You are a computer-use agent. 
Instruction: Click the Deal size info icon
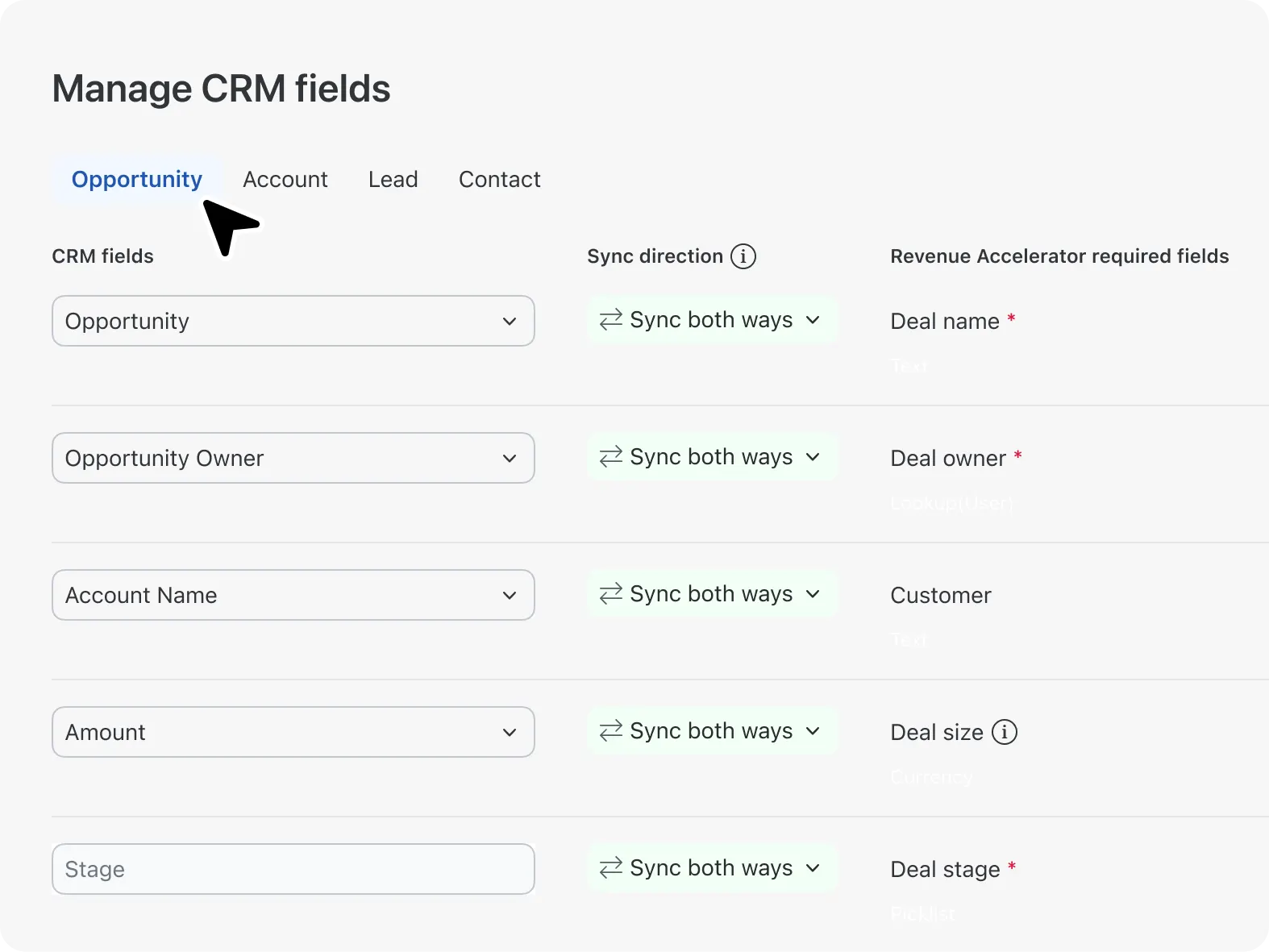tap(1004, 732)
